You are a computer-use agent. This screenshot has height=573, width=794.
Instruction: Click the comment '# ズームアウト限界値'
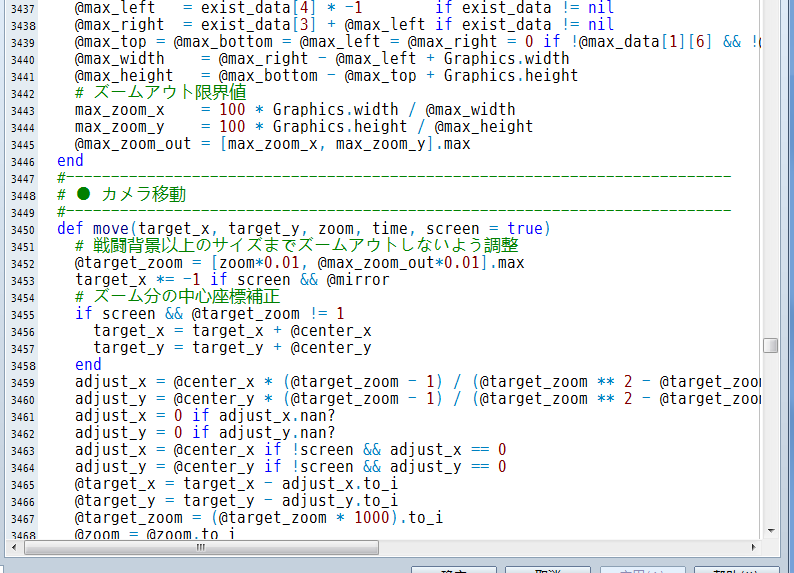point(161,93)
